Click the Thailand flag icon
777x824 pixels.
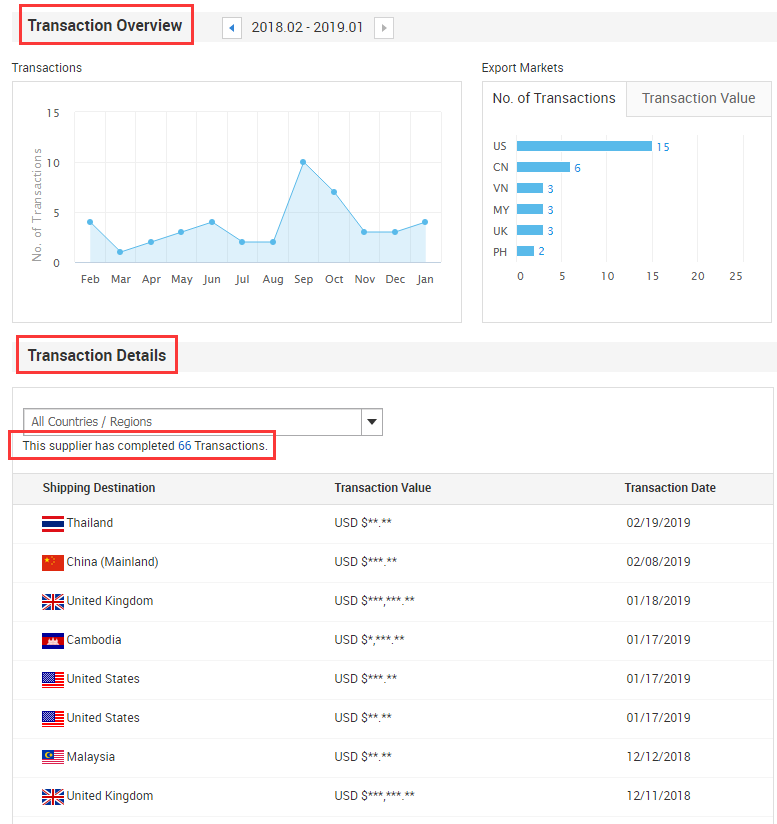tap(53, 523)
